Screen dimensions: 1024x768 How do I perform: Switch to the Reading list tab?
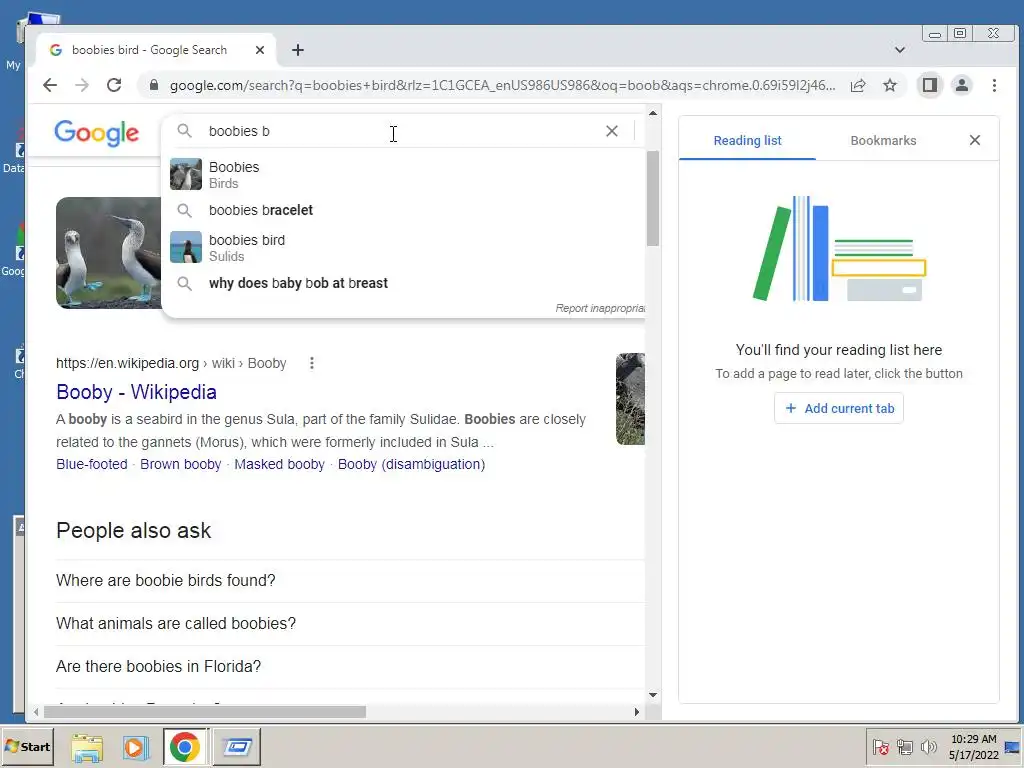click(747, 140)
